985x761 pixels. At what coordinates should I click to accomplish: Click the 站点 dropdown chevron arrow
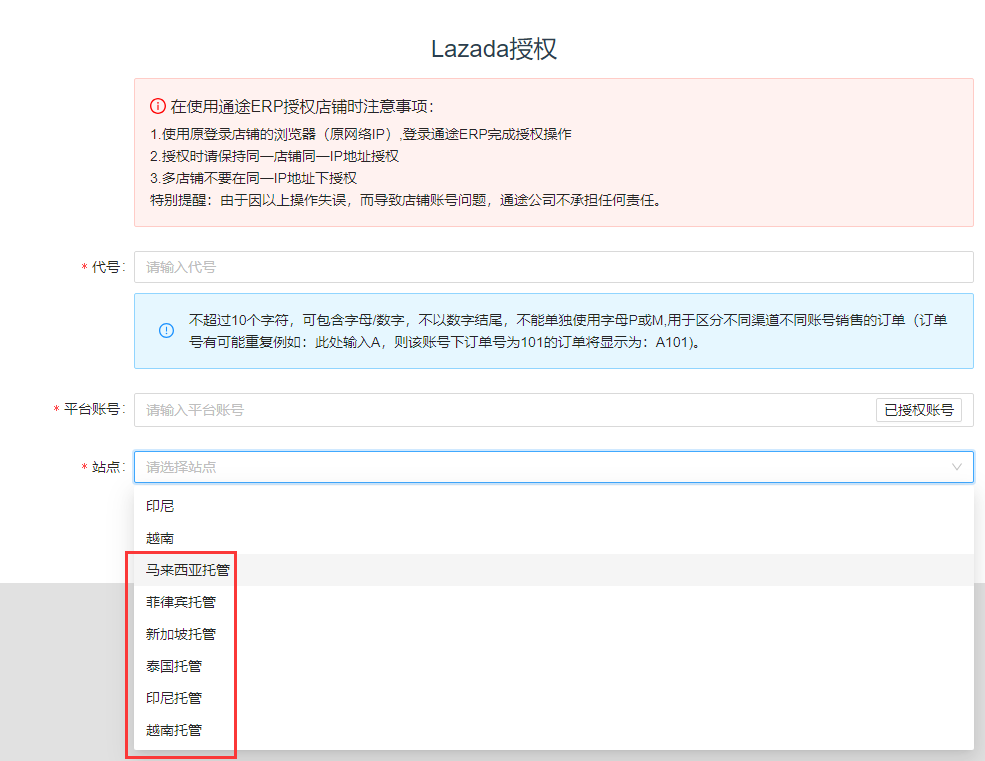point(957,467)
